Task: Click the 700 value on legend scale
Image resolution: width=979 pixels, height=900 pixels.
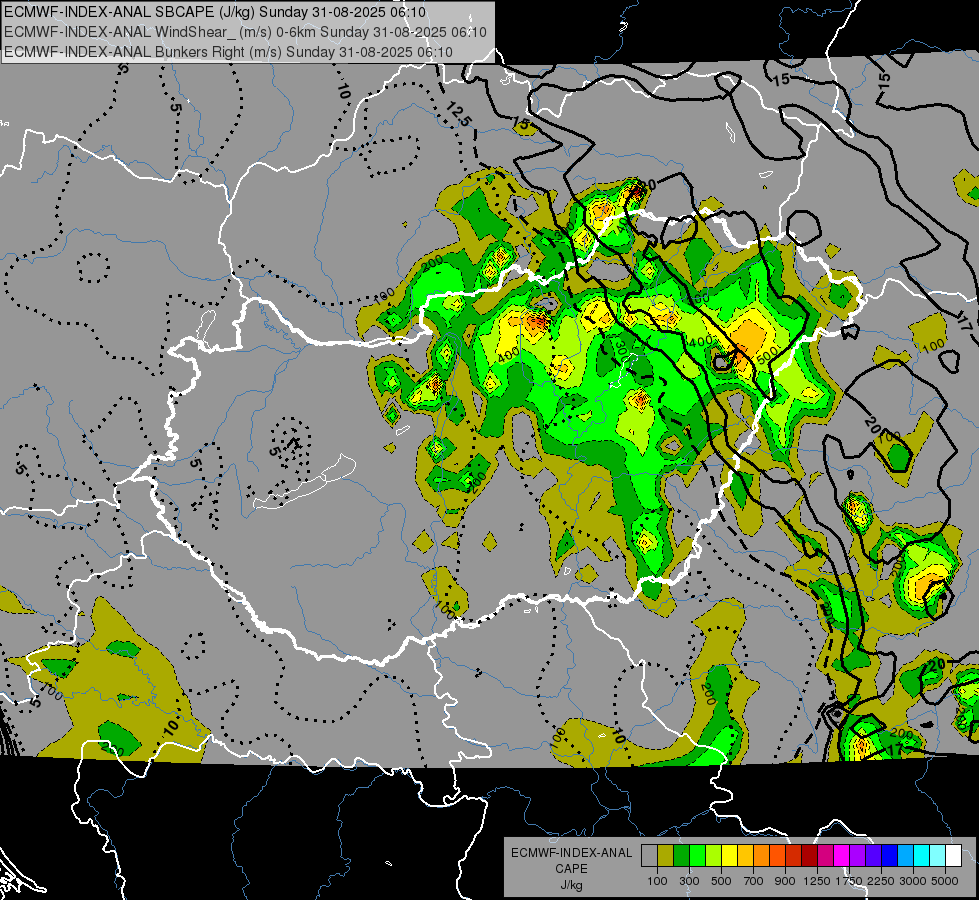Action: [x=754, y=881]
